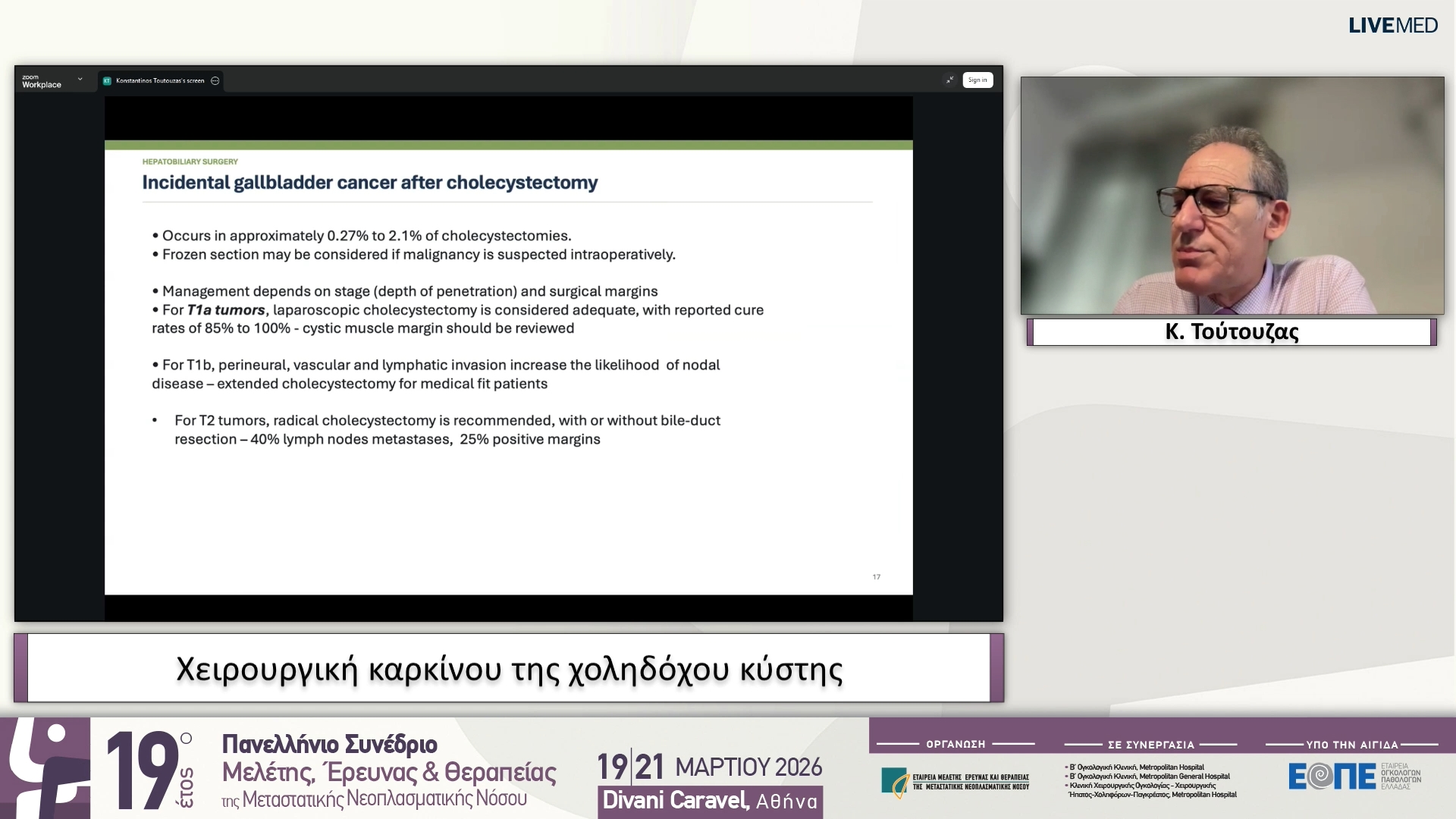
Task: Open the Zoom Workplace dropdown chevron
Action: tap(80, 79)
